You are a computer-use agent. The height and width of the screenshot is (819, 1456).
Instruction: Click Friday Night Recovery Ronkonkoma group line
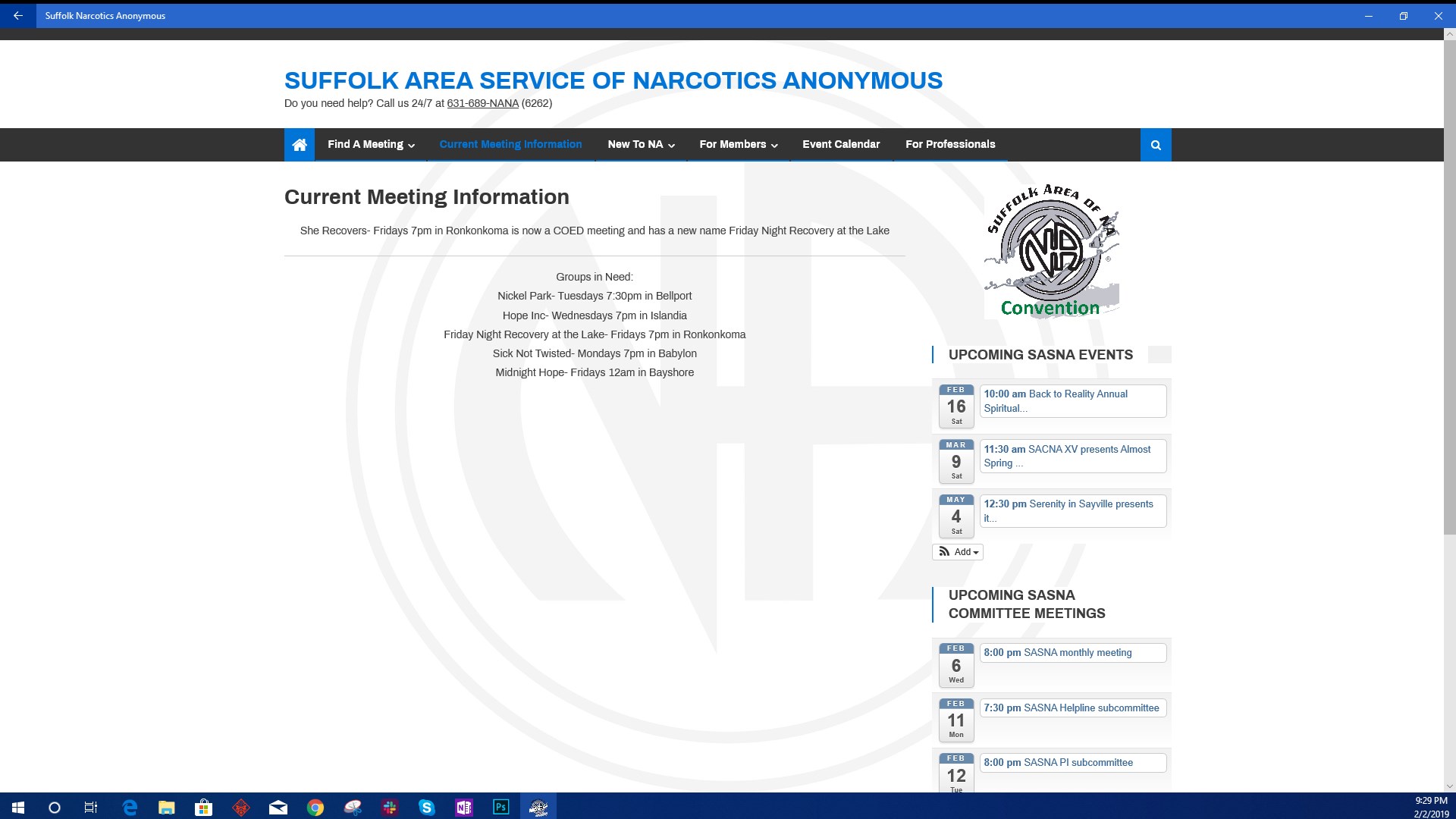click(595, 334)
